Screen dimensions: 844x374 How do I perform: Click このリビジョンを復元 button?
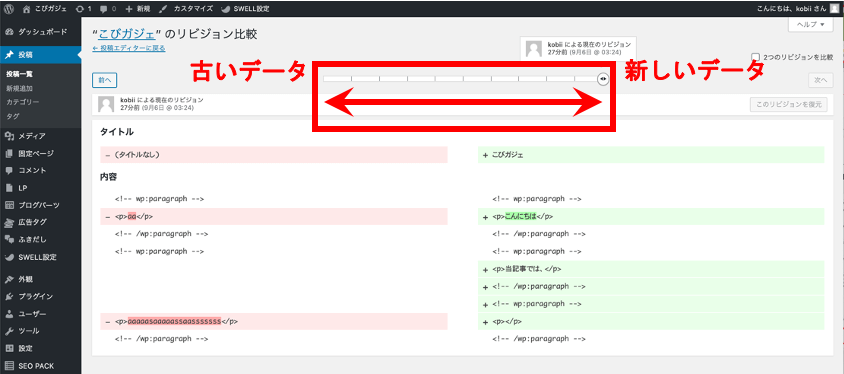pyautogui.click(x=788, y=104)
